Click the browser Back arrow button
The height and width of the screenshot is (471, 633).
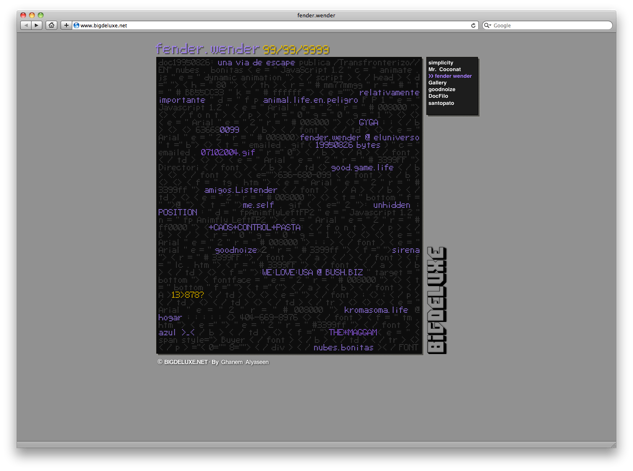click(x=26, y=25)
